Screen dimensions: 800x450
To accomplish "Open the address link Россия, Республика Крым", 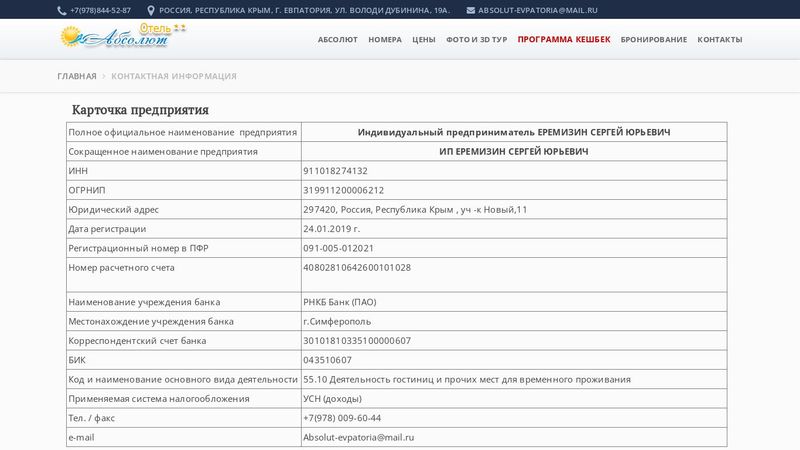I will coord(305,10).
